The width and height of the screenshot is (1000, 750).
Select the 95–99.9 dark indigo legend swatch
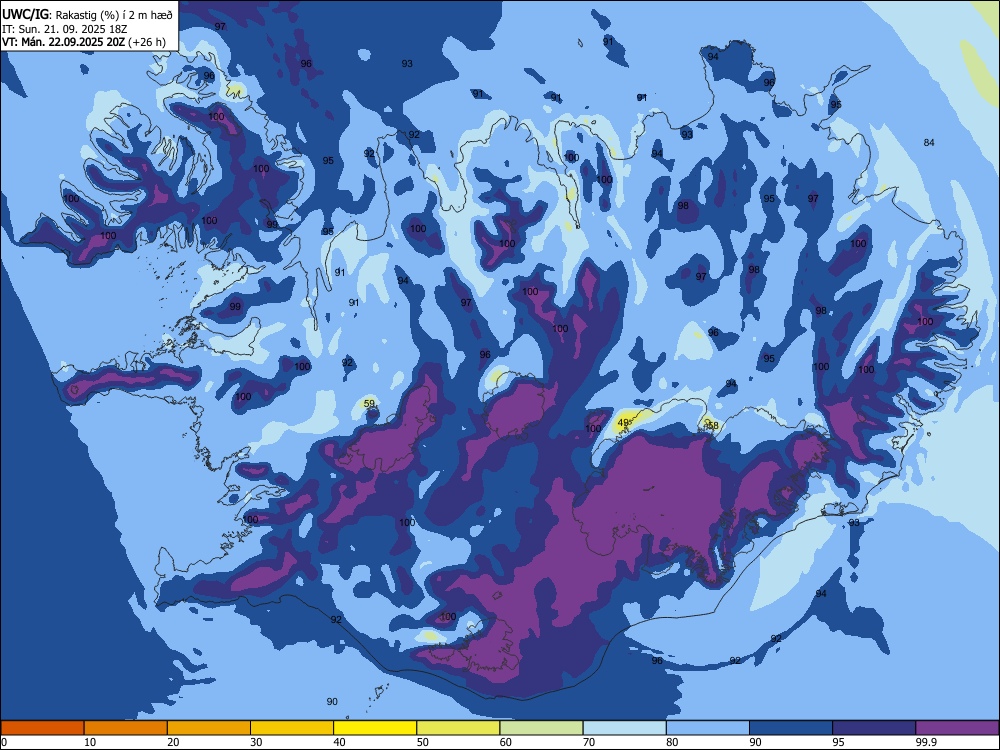[x=874, y=728]
